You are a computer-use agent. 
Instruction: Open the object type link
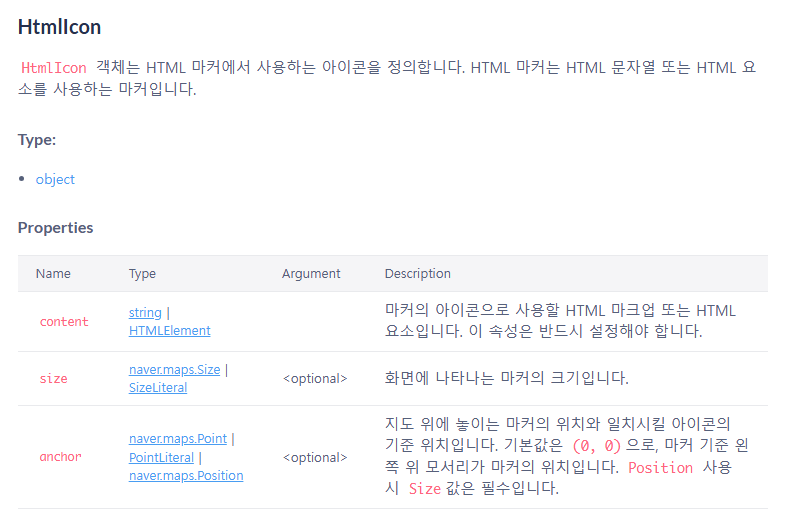point(55,179)
